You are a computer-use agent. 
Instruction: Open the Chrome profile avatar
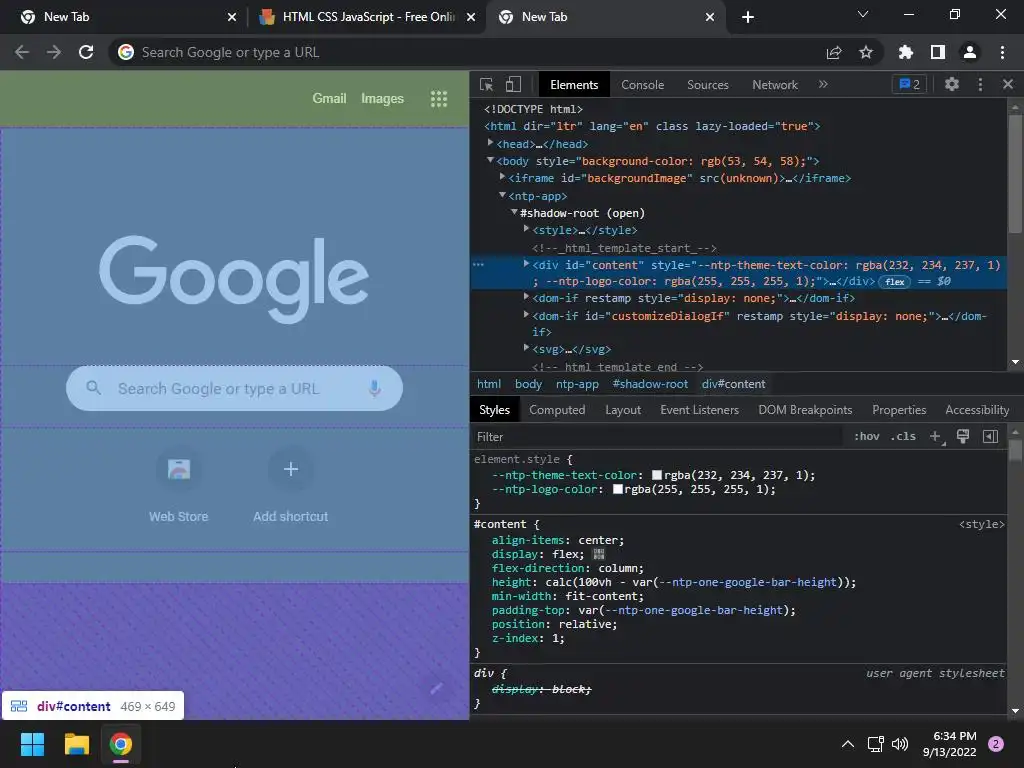(x=970, y=52)
